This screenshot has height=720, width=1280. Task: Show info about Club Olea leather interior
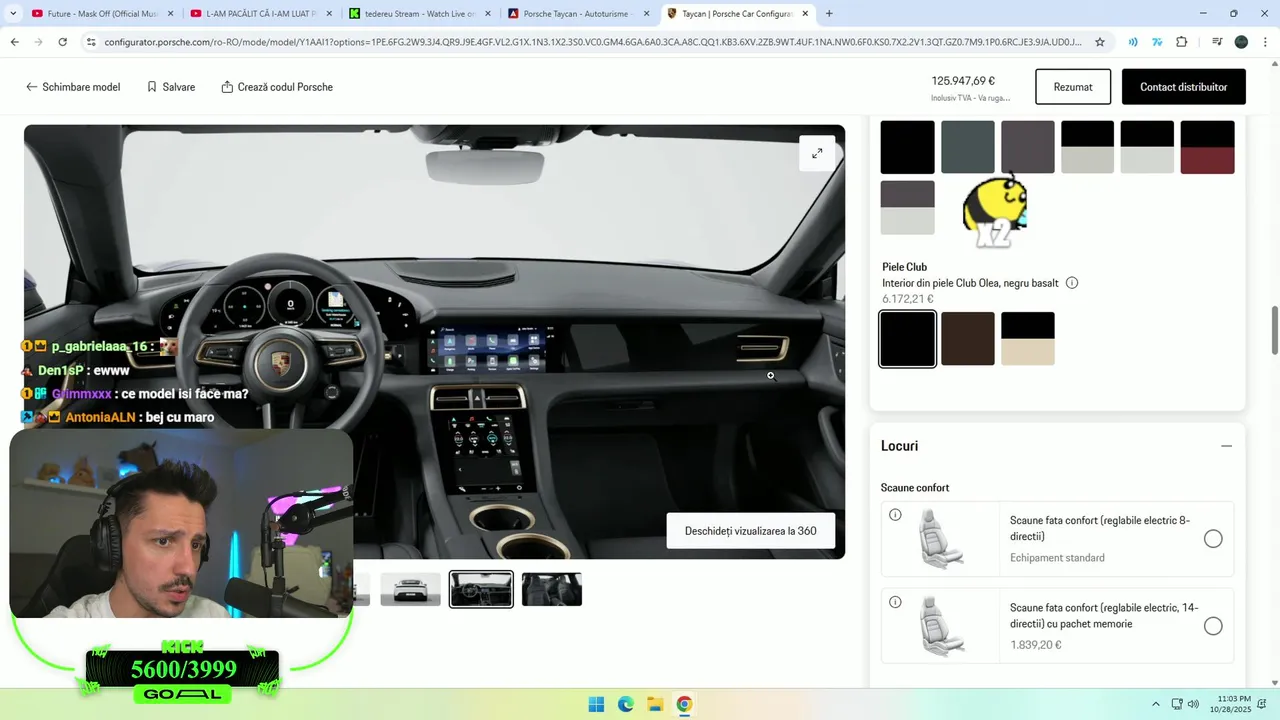point(1072,283)
